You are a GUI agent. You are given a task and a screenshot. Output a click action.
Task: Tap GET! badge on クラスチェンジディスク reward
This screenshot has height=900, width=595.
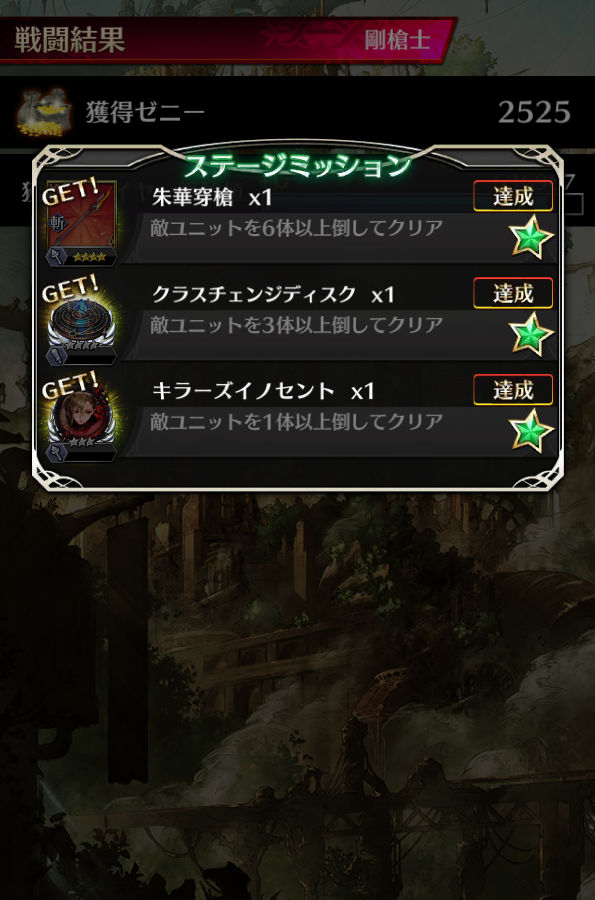70,290
